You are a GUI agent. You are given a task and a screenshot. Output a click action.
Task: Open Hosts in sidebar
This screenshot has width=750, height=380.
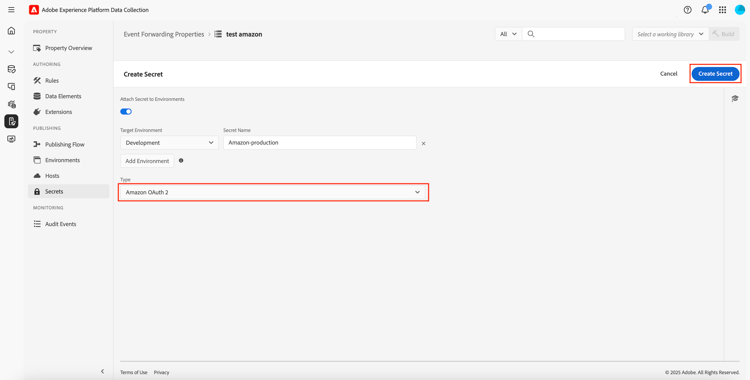tap(68, 176)
